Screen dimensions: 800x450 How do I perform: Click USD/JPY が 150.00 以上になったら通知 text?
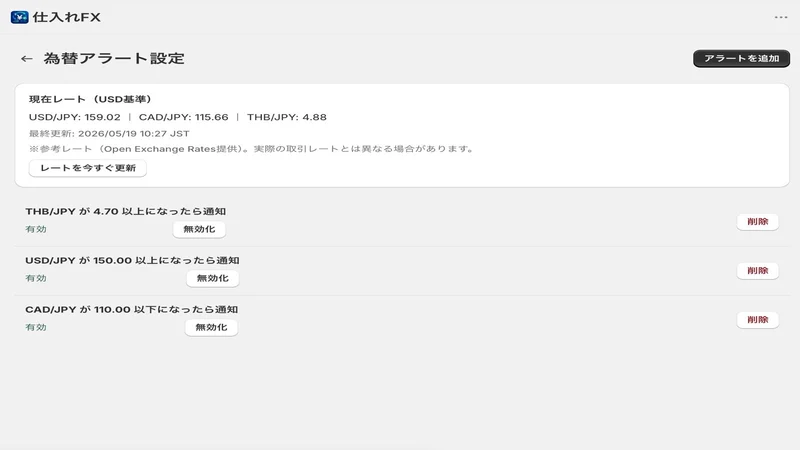tap(132, 260)
